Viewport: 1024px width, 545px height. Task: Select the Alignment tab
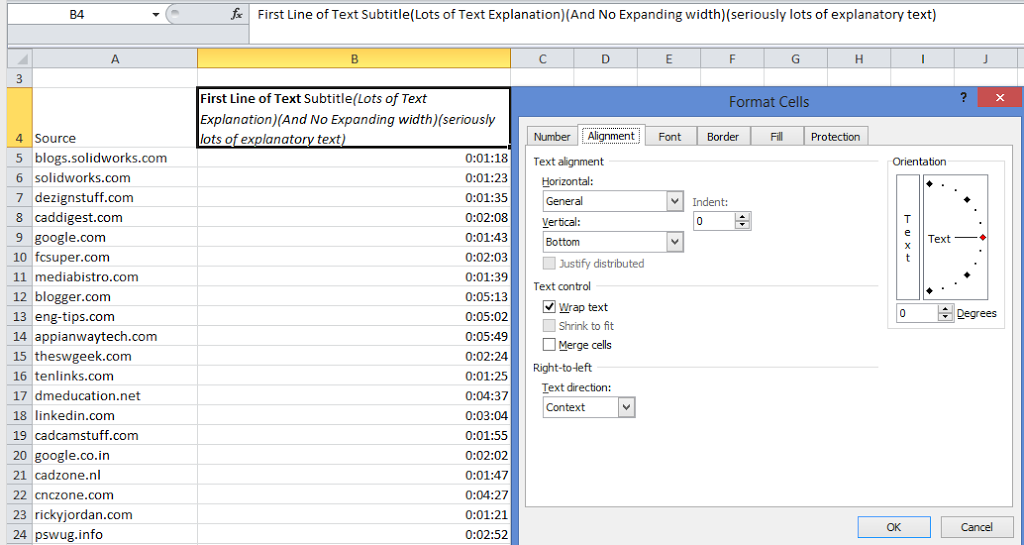coord(611,136)
